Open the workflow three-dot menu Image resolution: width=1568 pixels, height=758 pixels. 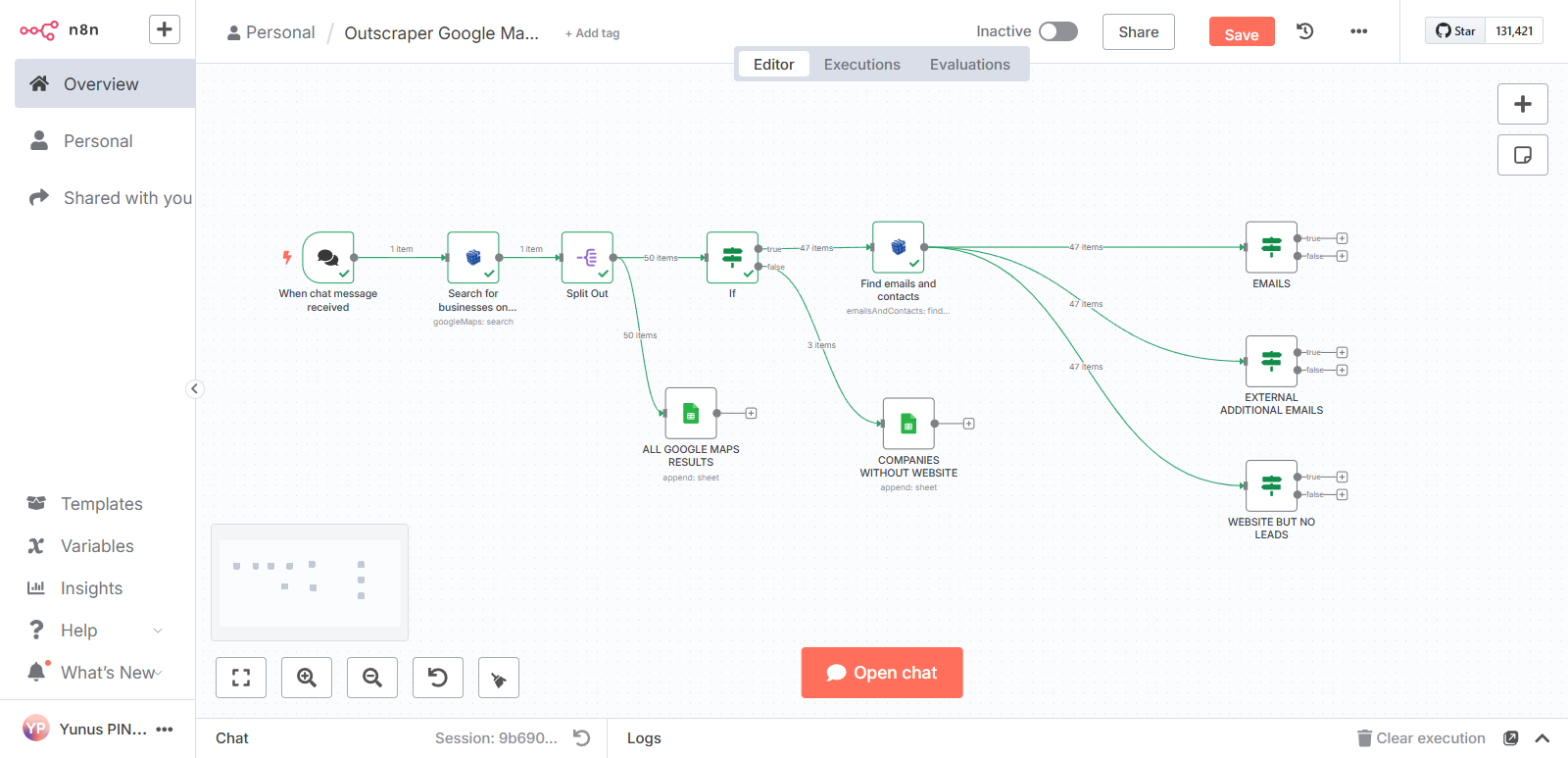point(1358,31)
